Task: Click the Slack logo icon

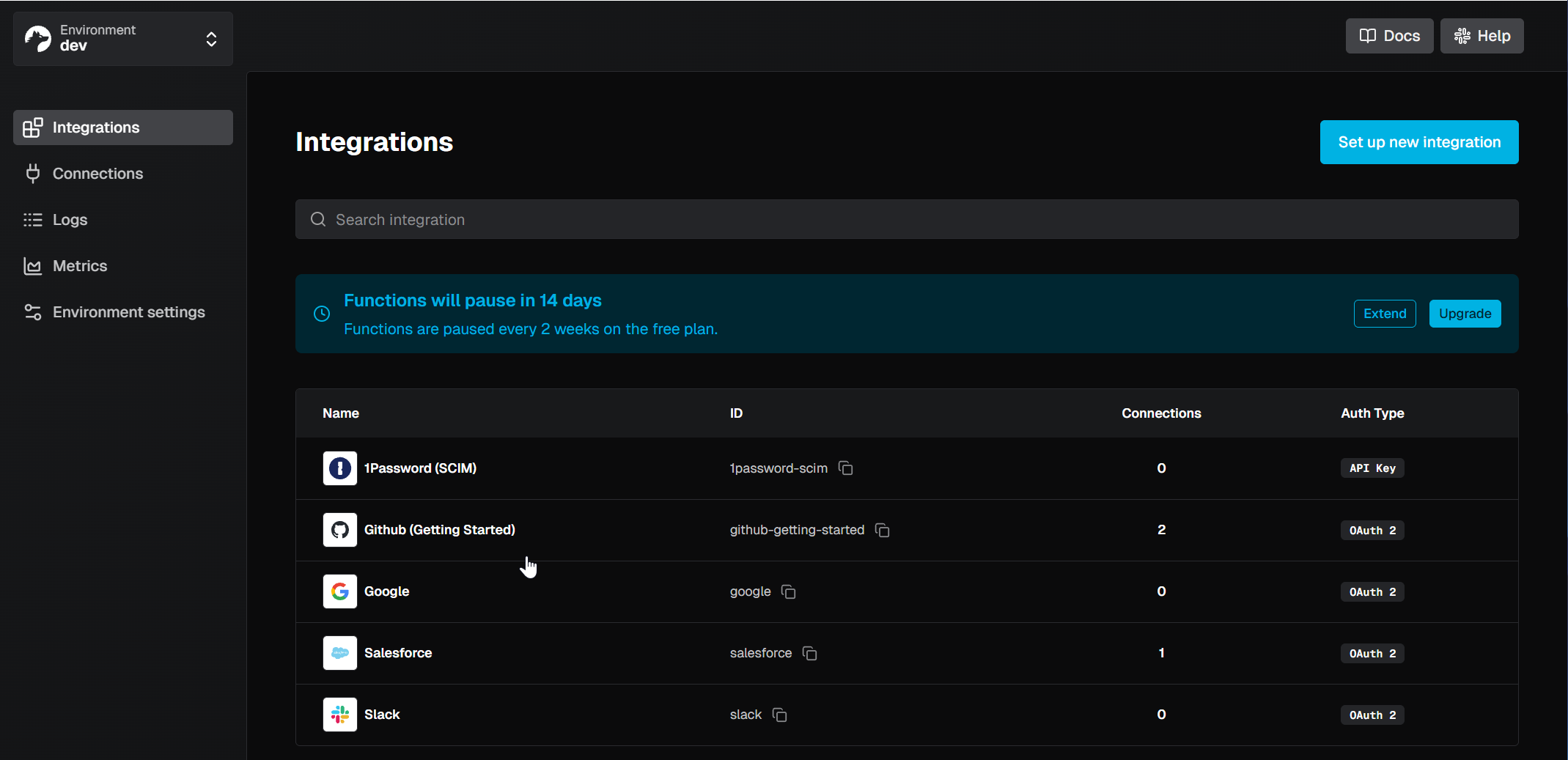Action: tap(340, 715)
